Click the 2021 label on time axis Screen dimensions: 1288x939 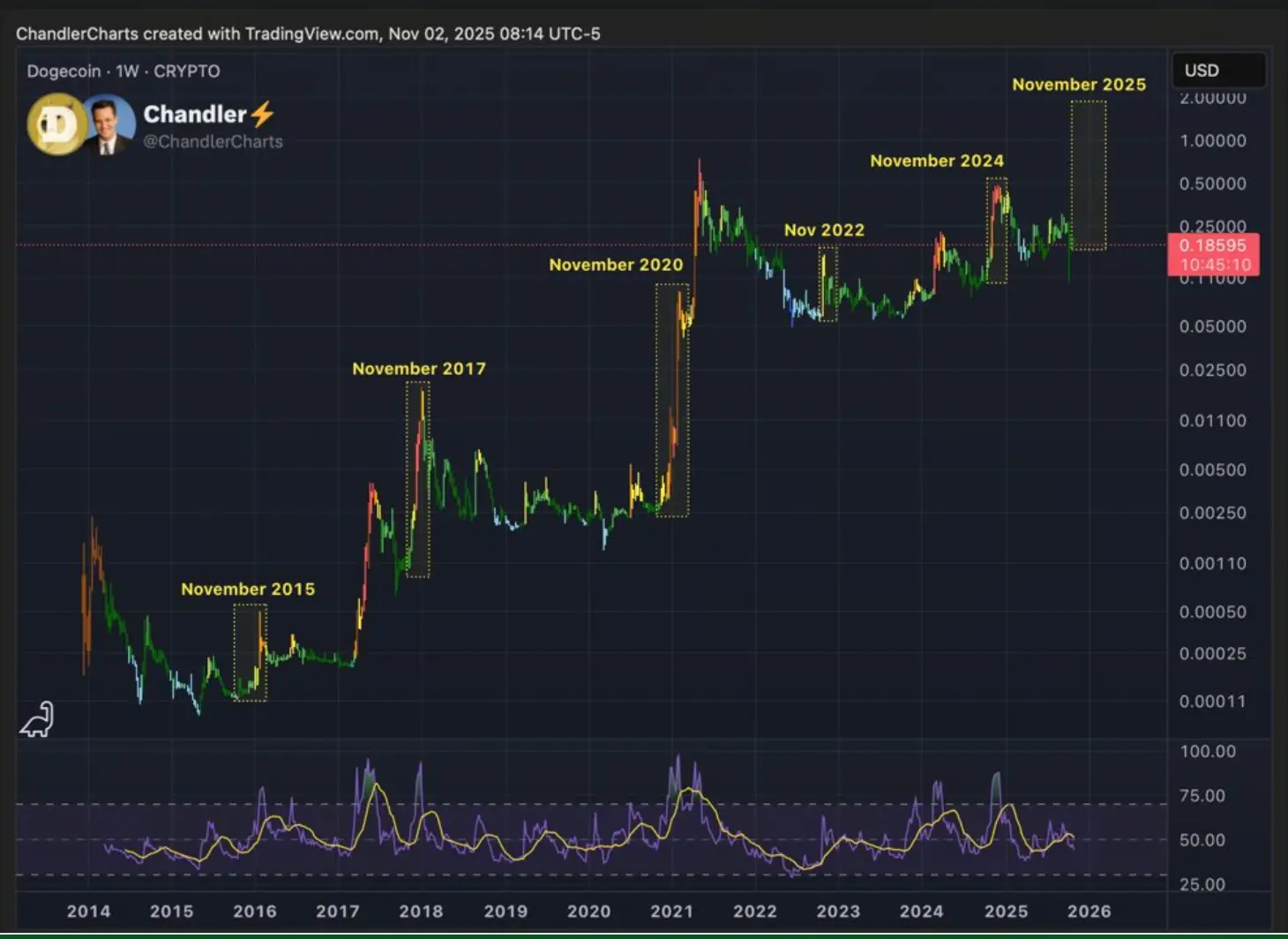671,911
